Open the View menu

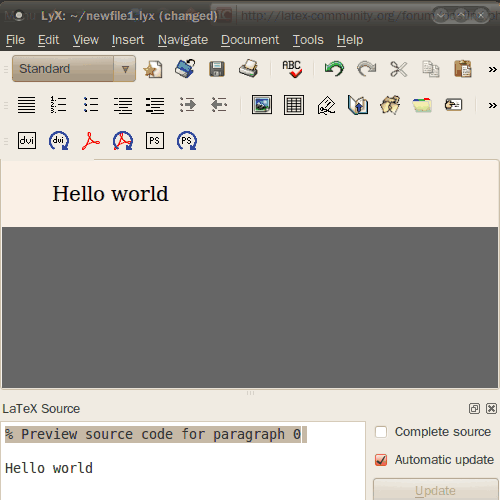(x=86, y=40)
